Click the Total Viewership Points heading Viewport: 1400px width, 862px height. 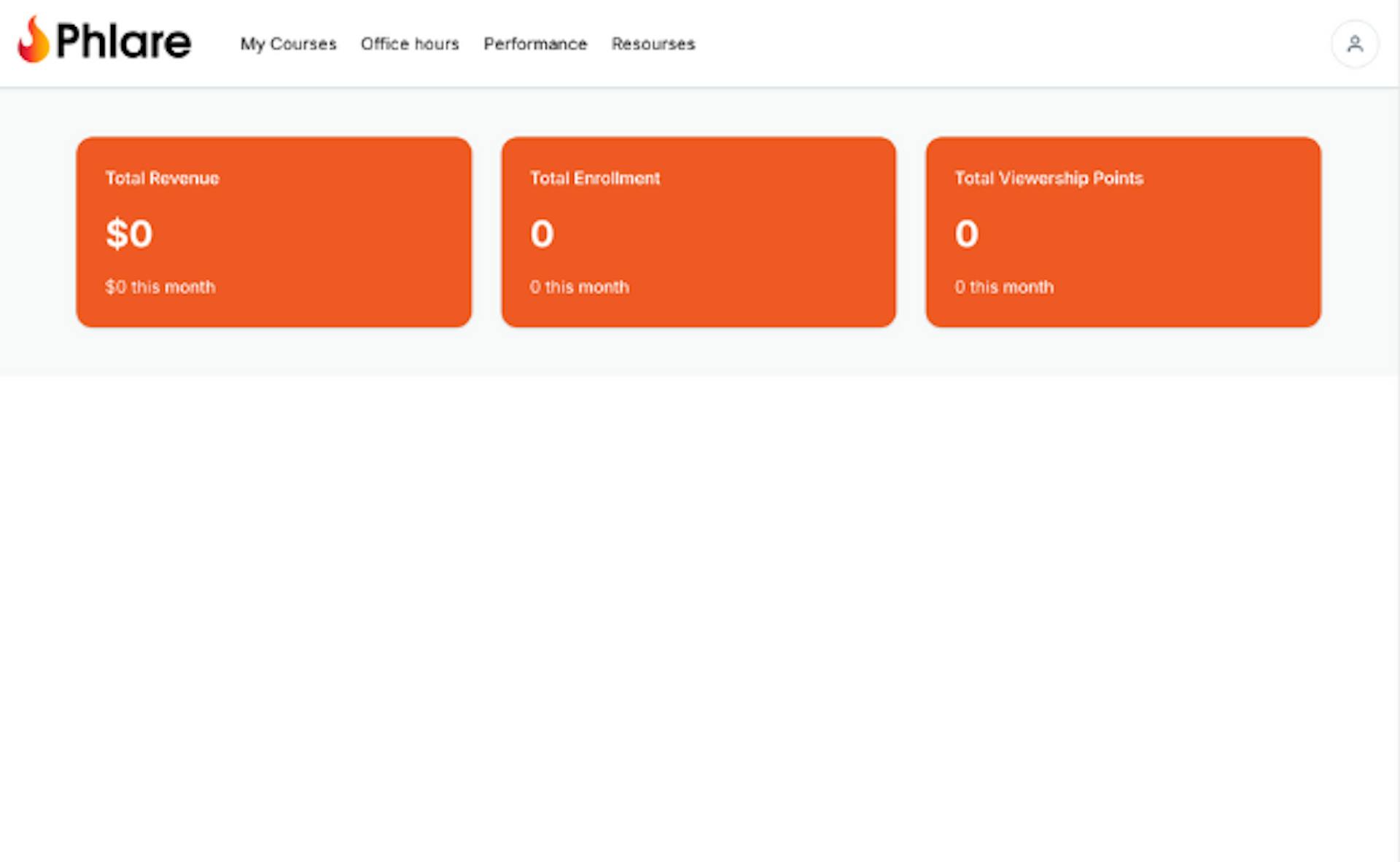coord(1049,178)
